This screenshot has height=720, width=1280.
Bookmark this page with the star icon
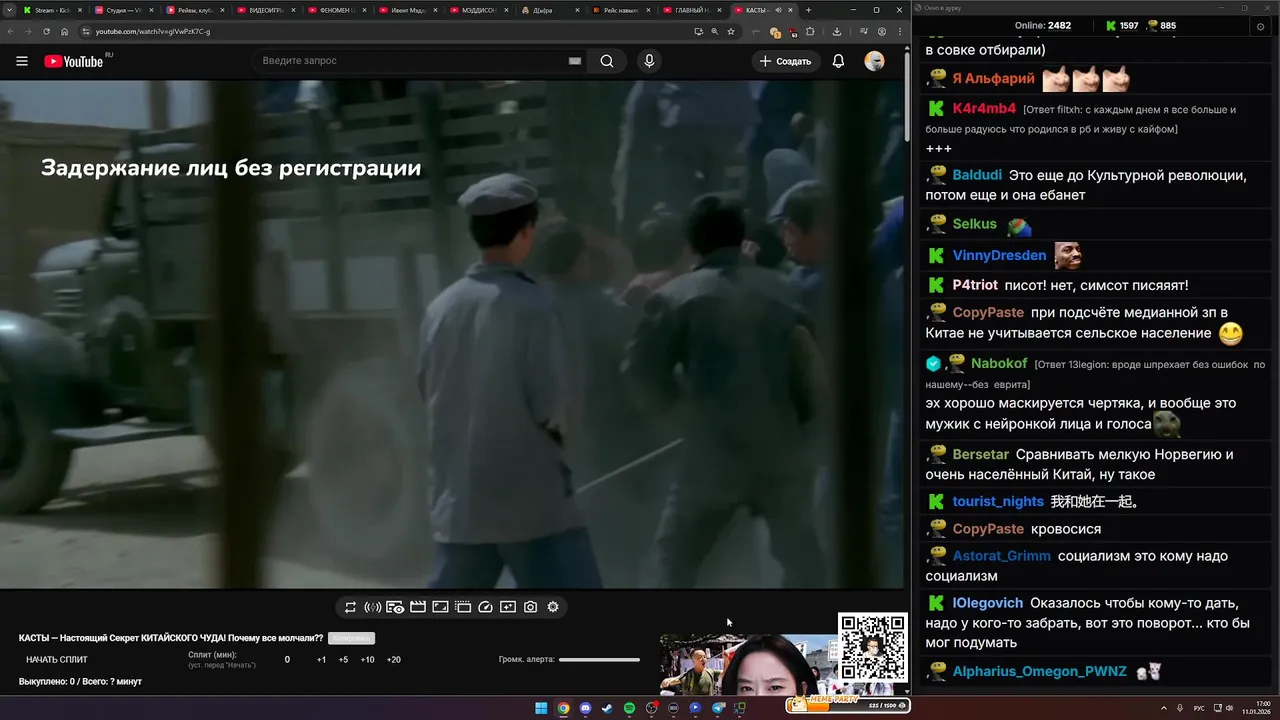click(x=731, y=31)
